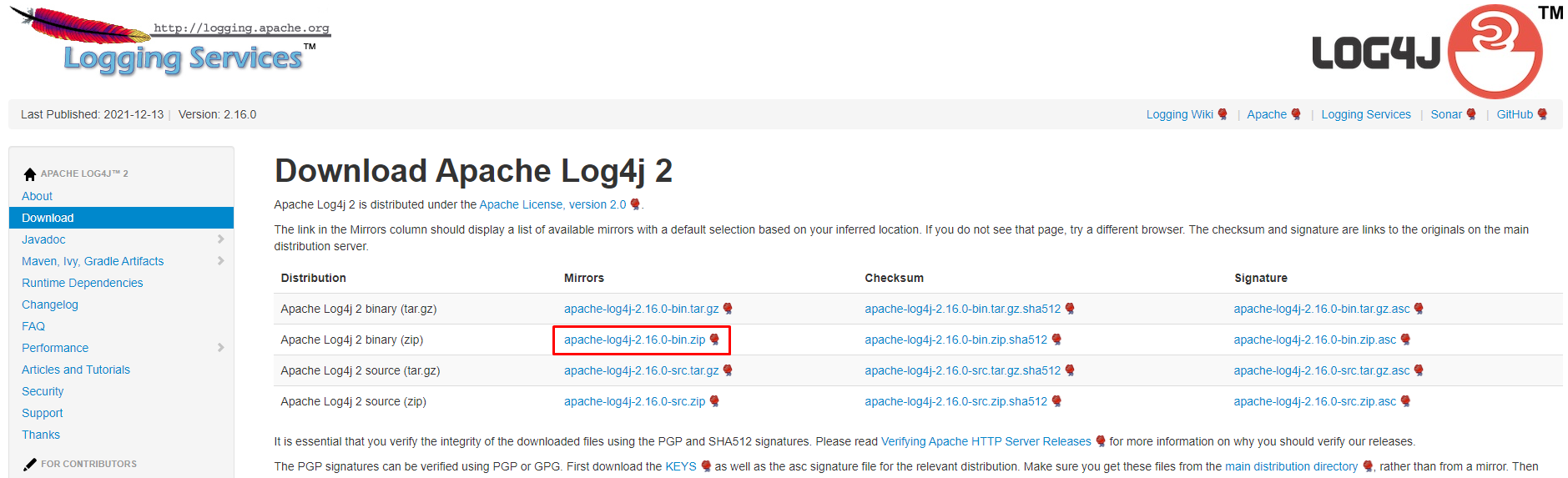
Task: Click 'Apache Log4j 2 source (zip)' cell
Action: pos(353,401)
